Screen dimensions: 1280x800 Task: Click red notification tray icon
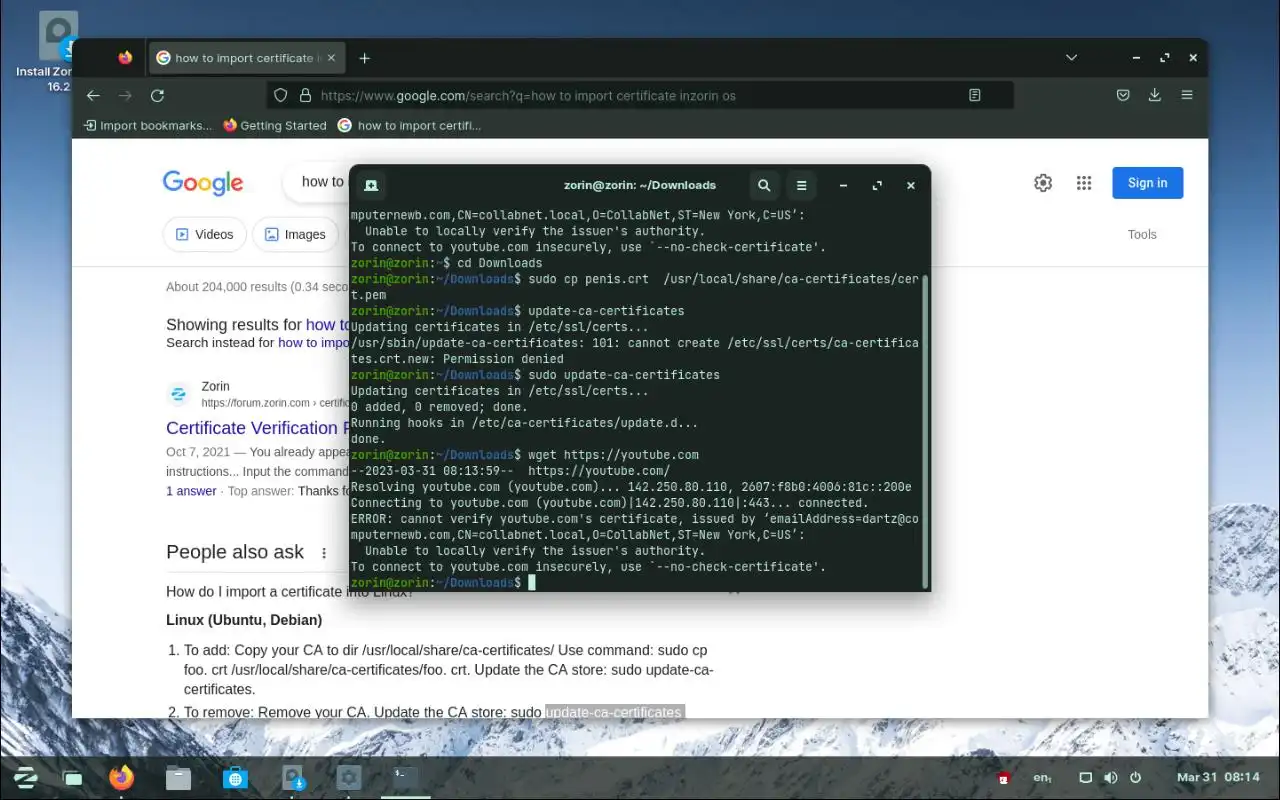(1004, 777)
